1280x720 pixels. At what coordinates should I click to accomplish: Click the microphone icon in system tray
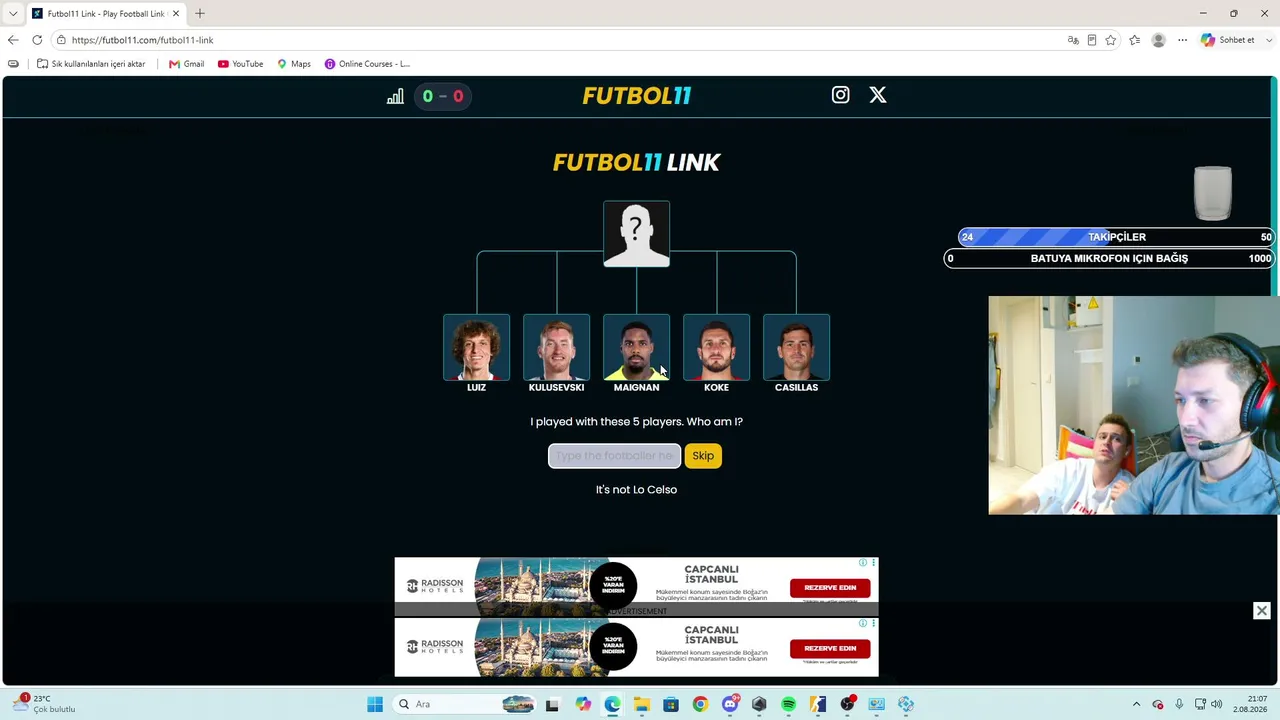point(1179,704)
